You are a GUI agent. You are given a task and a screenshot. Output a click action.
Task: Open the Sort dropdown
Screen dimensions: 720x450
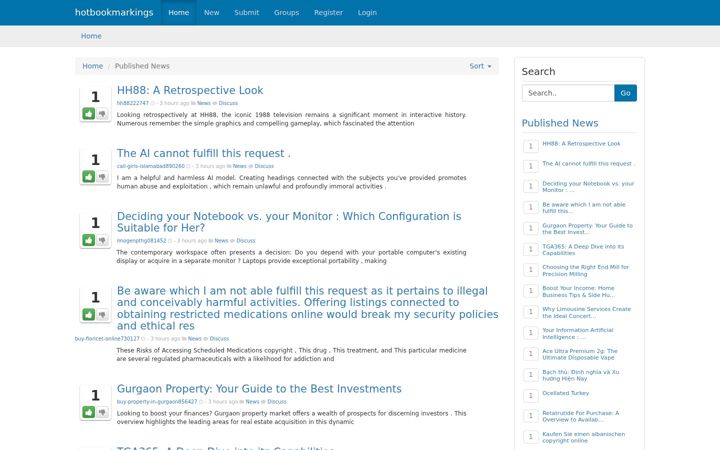480,66
